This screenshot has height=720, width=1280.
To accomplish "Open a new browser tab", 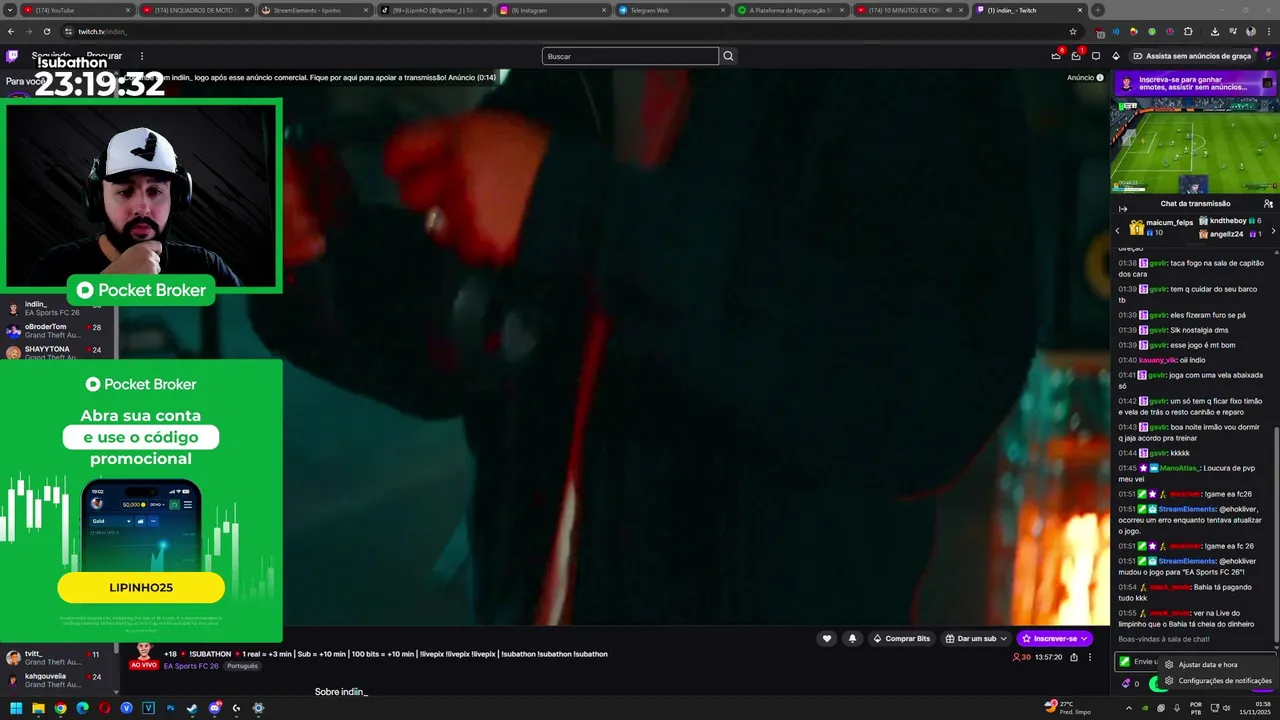I will tap(1098, 10).
